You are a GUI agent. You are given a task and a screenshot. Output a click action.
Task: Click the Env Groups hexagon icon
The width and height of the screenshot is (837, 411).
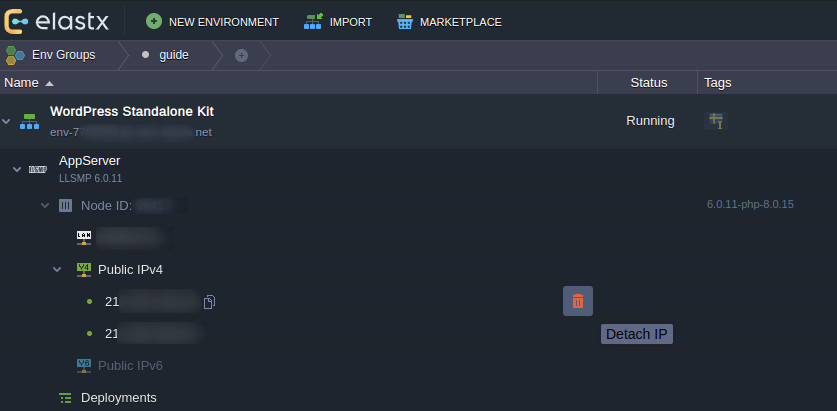15,55
